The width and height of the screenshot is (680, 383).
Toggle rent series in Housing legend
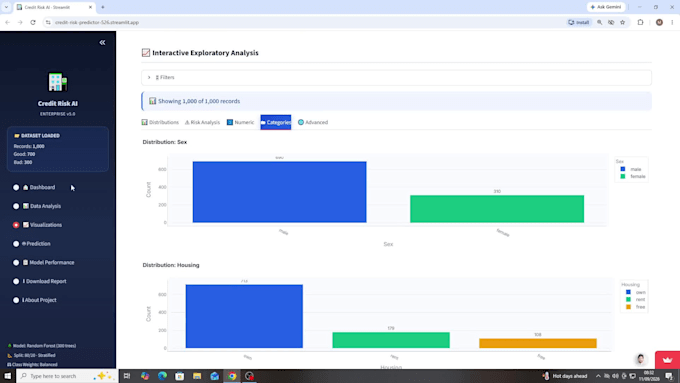coord(635,299)
